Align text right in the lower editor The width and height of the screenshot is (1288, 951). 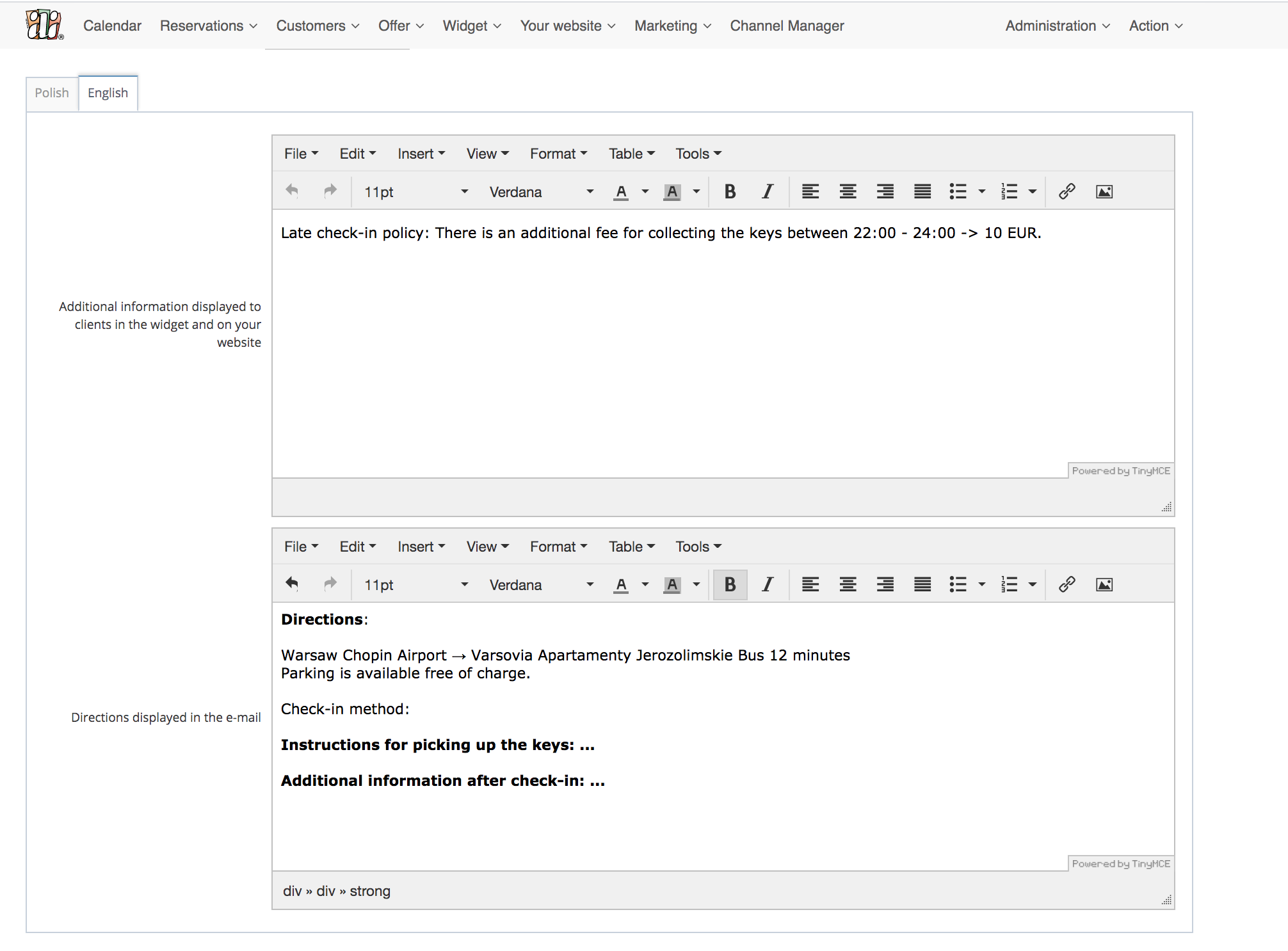click(x=885, y=584)
